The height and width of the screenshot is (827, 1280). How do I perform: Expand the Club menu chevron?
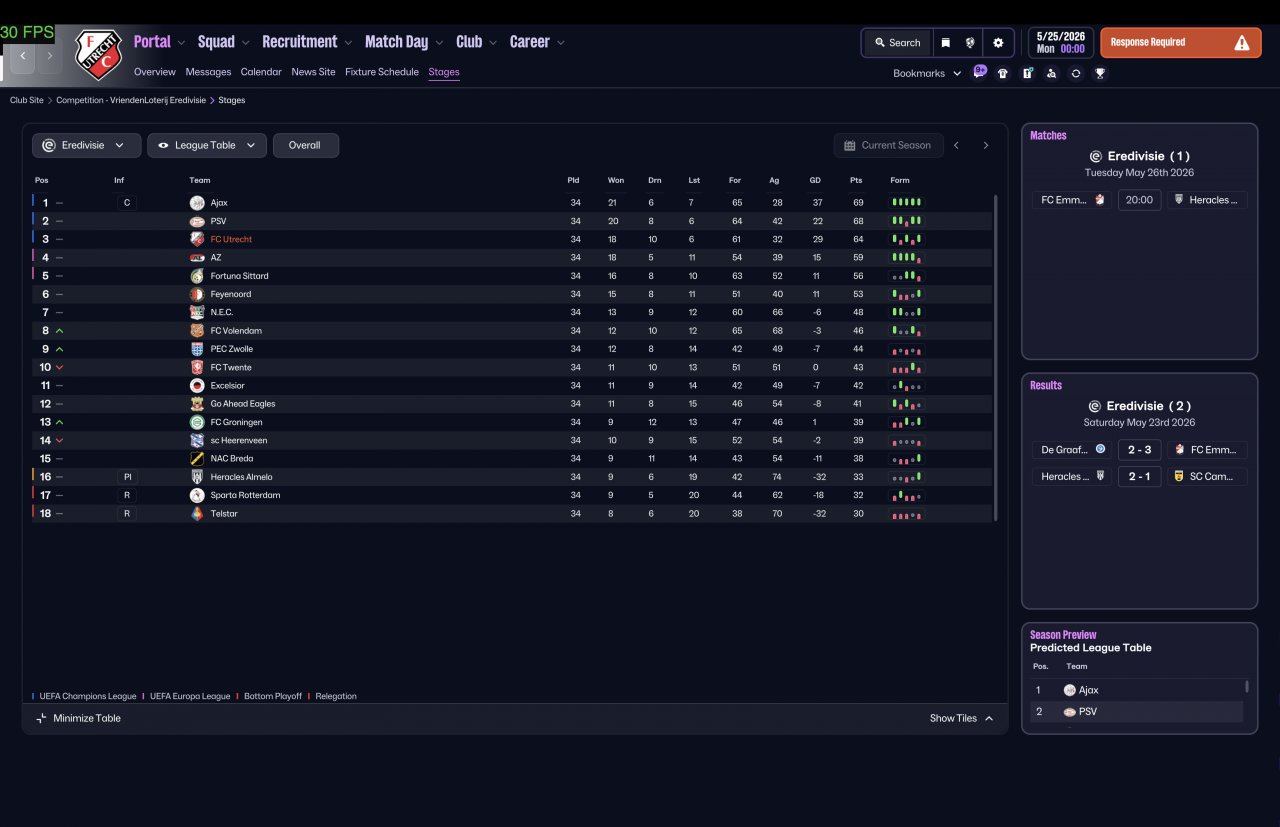click(x=493, y=43)
